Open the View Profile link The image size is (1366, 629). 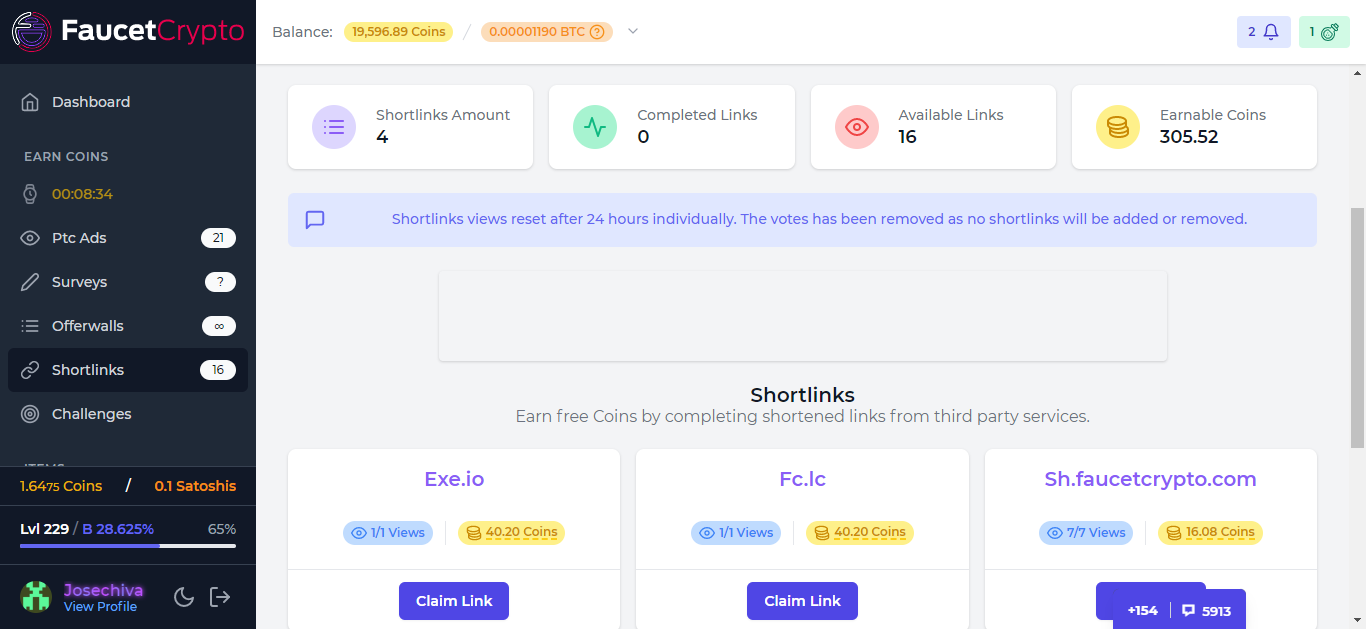100,607
